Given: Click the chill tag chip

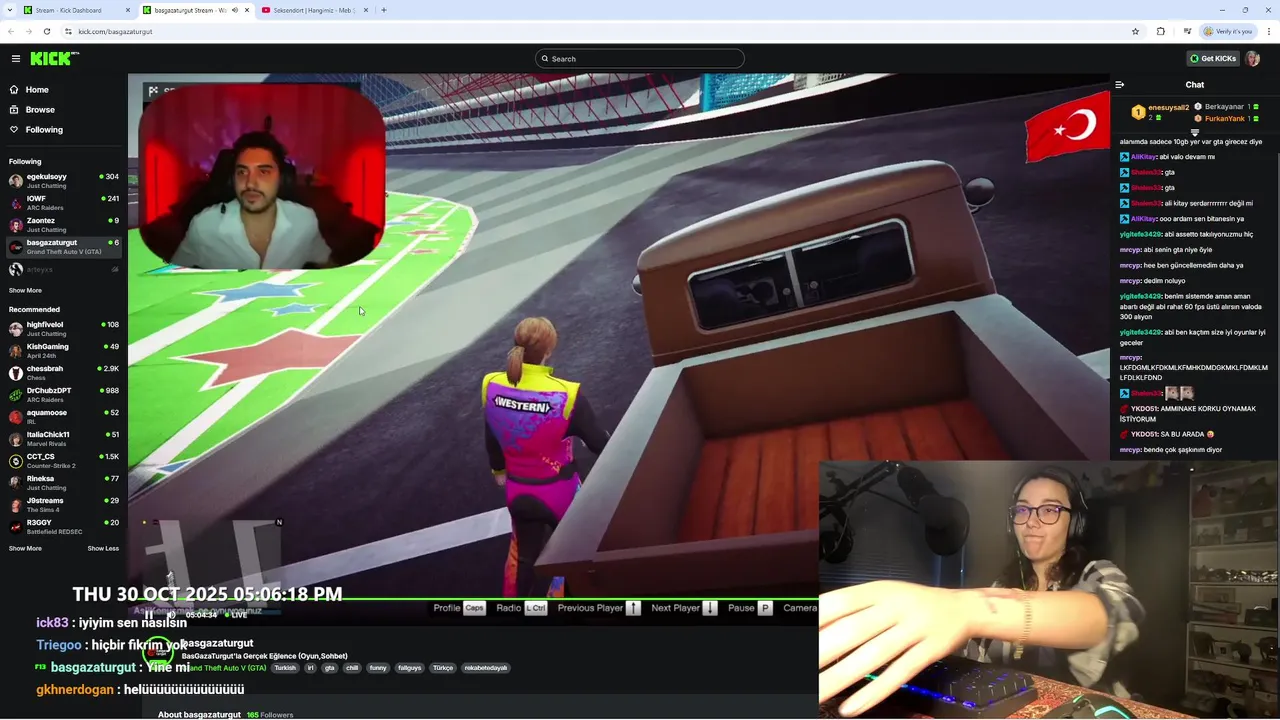Looking at the screenshot, I should pos(352,668).
